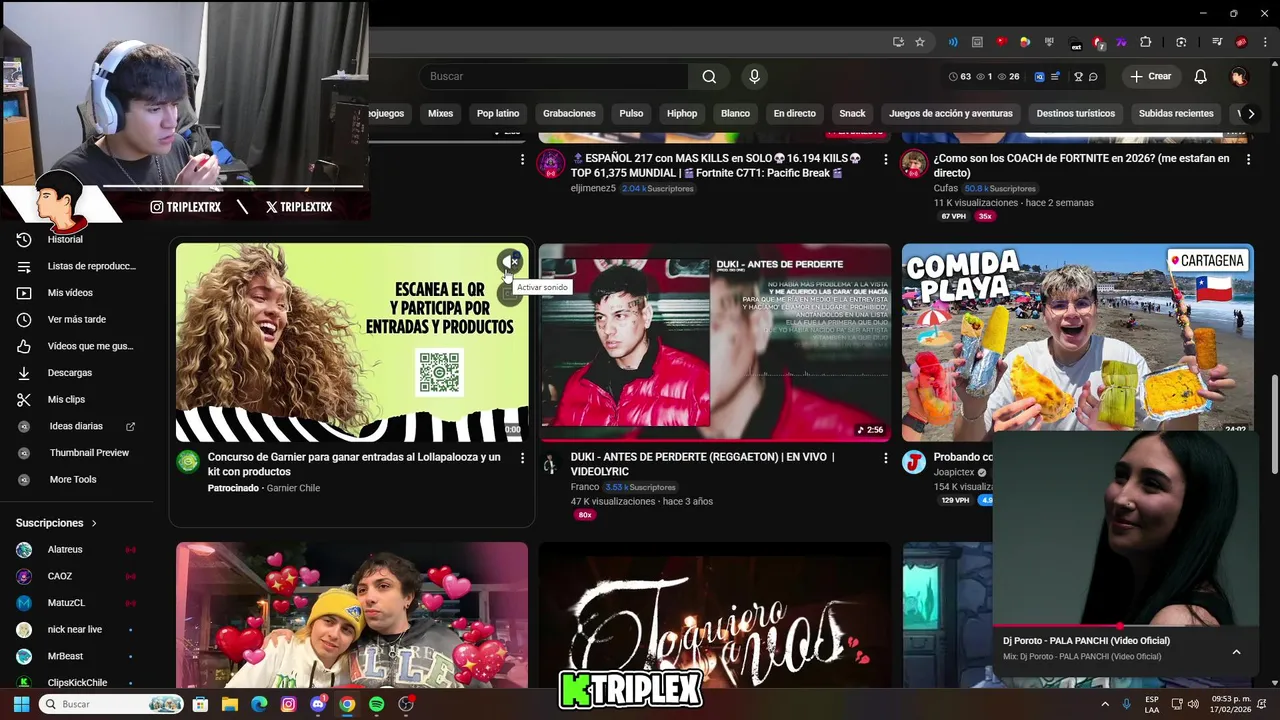Viewport: 1280px width, 720px height.
Task: Click the install app icon in address bar
Action: tap(898, 42)
